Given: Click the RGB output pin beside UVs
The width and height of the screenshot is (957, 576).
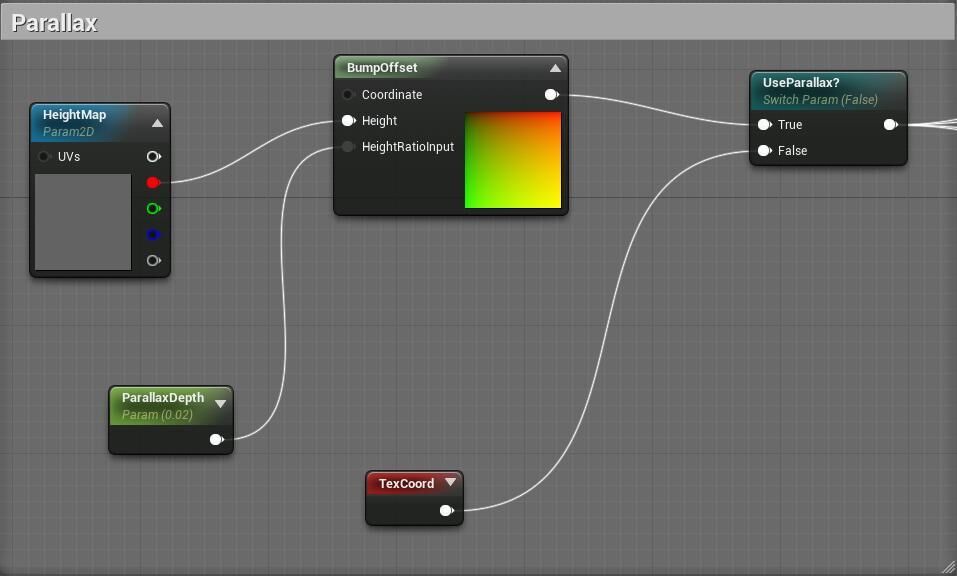Looking at the screenshot, I should coord(153,157).
